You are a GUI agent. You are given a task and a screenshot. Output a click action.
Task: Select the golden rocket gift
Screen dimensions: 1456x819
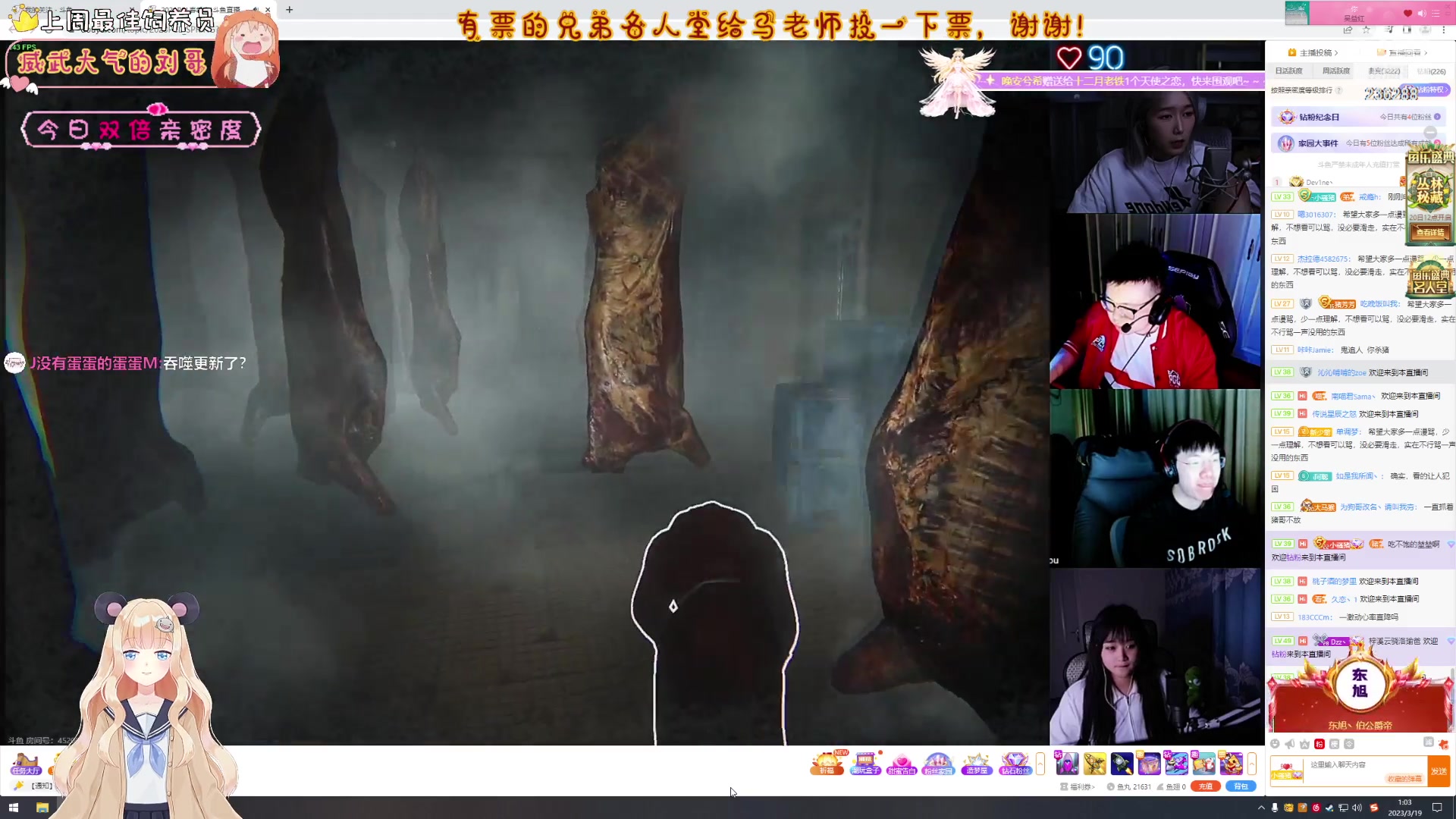pyautogui.click(x=1094, y=763)
